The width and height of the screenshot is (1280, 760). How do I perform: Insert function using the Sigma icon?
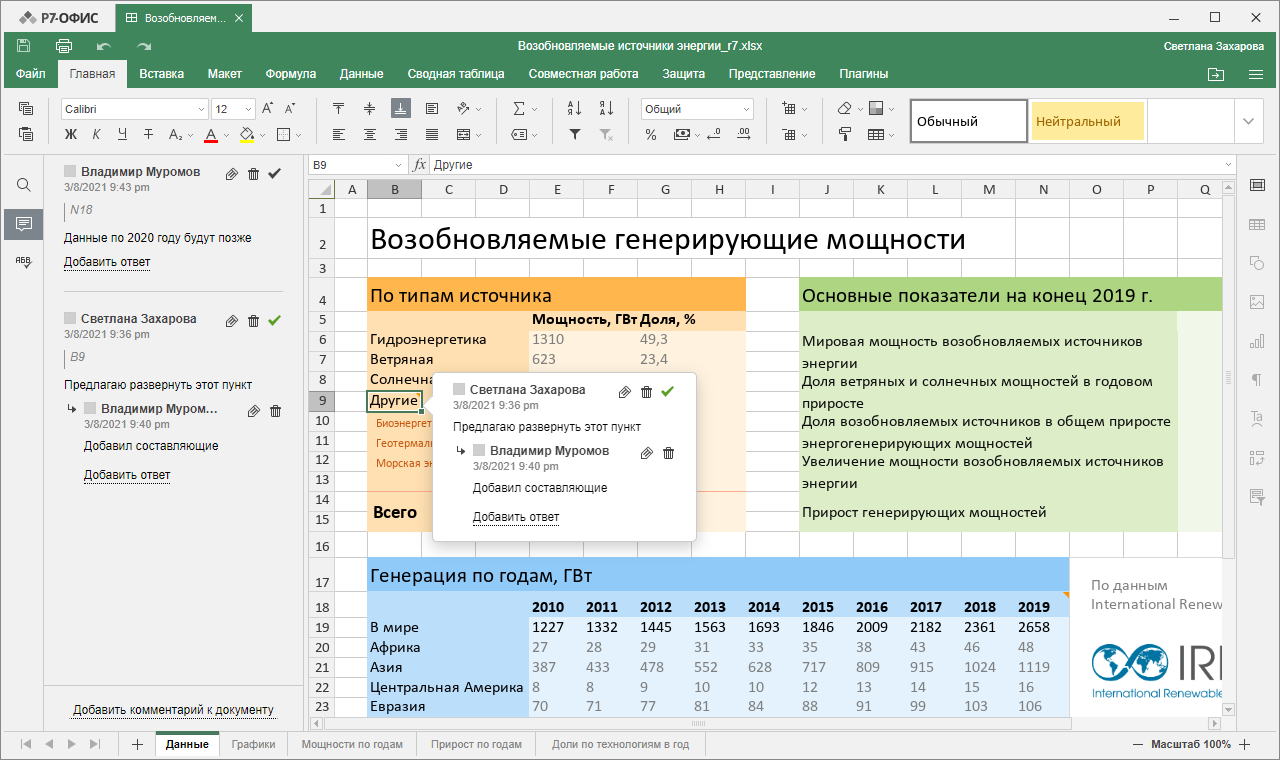[519, 109]
